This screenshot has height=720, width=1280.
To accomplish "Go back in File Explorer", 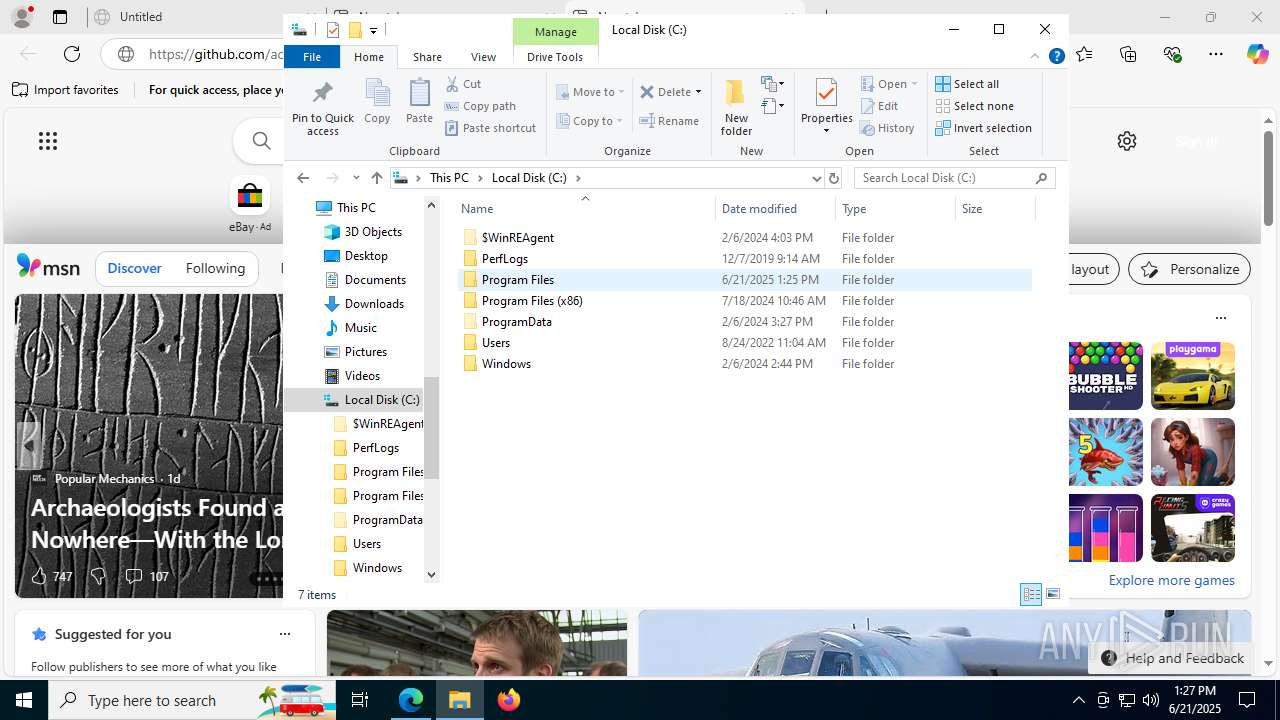I will tap(303, 178).
